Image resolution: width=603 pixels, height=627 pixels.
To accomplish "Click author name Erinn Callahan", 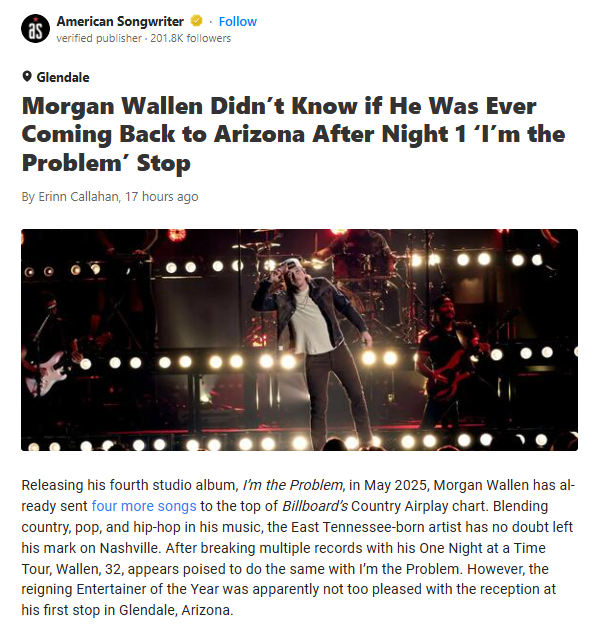I will [x=78, y=197].
